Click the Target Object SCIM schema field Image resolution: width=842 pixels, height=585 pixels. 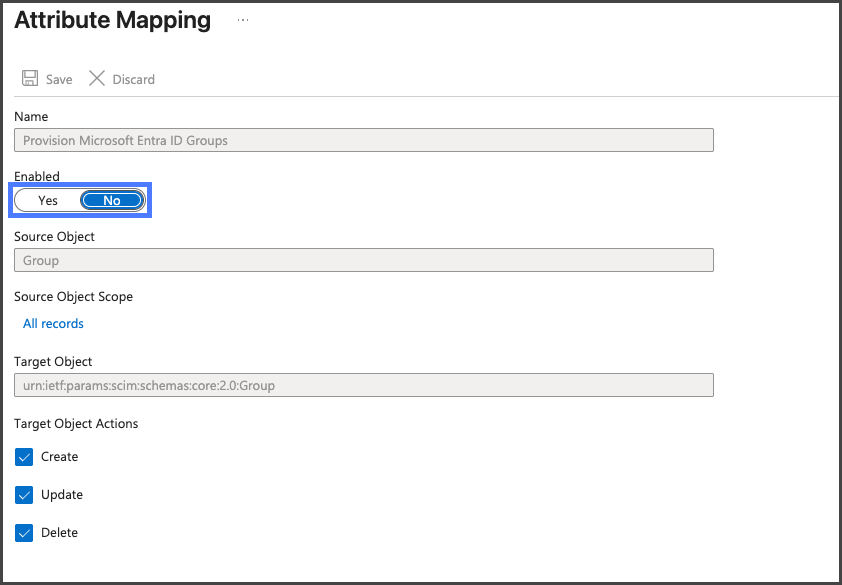[364, 386]
